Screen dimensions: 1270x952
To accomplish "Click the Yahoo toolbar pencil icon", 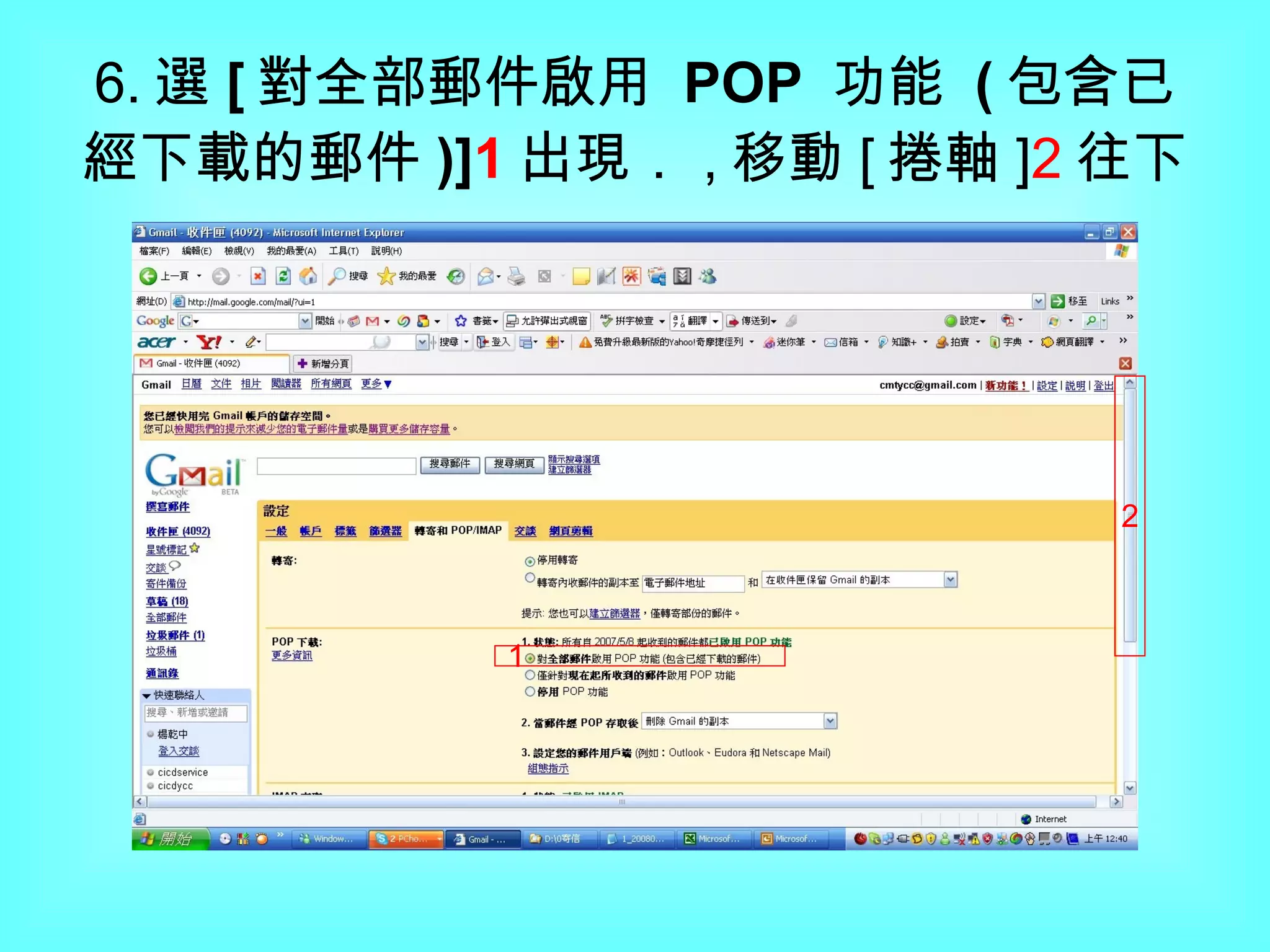I will coord(251,342).
